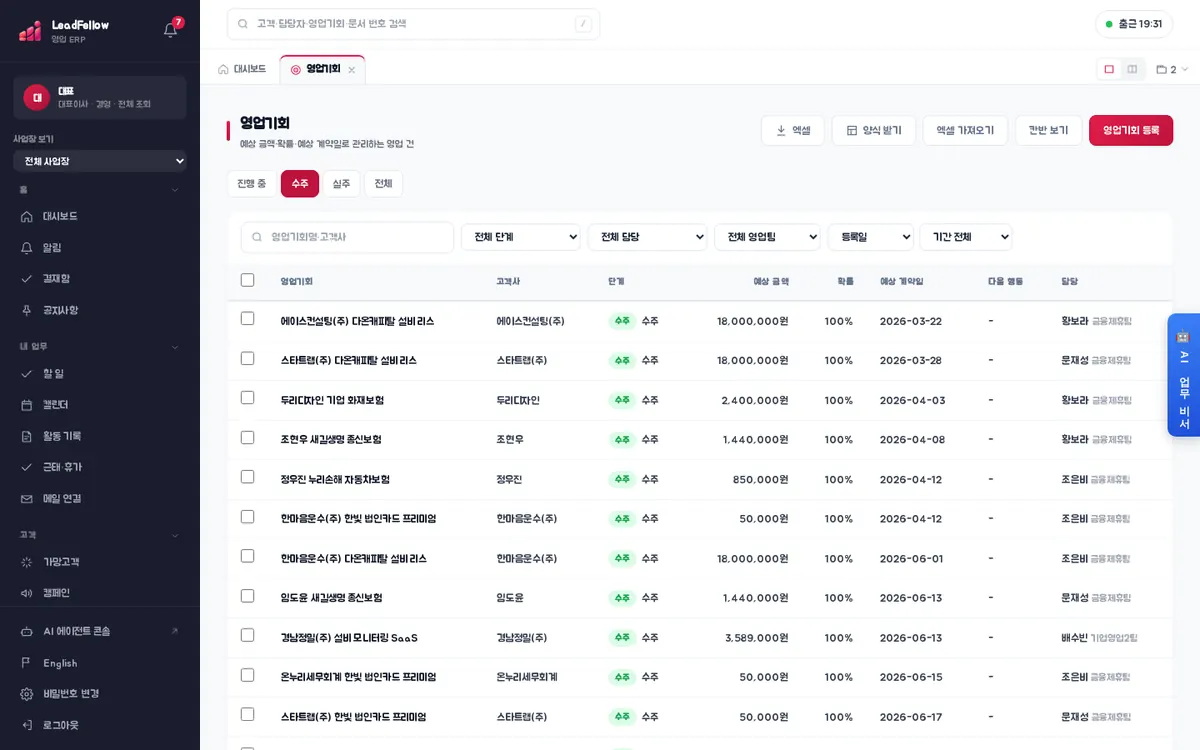Click the 대시보드 home icon in sidebar

27,216
